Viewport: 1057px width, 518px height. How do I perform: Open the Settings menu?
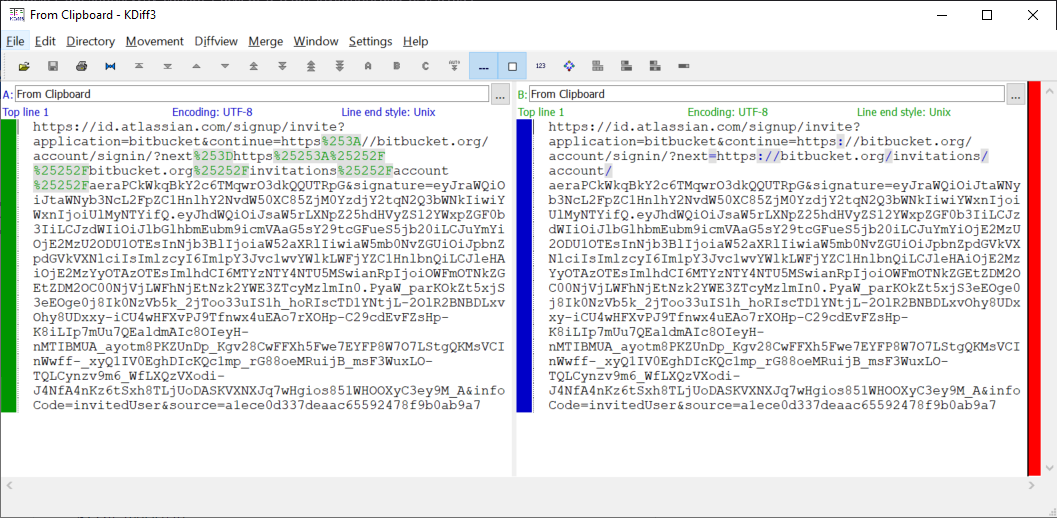pyautogui.click(x=370, y=41)
